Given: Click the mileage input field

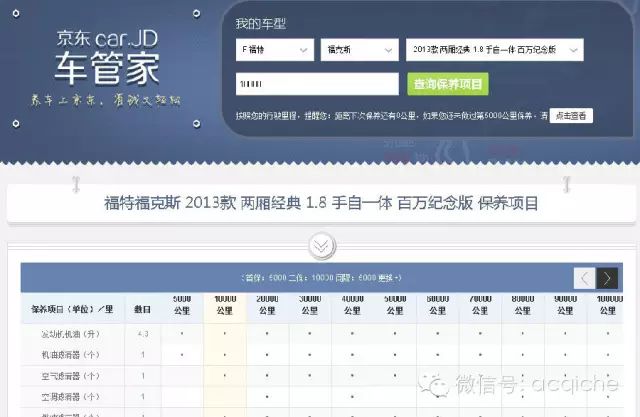Looking at the screenshot, I should (317, 84).
